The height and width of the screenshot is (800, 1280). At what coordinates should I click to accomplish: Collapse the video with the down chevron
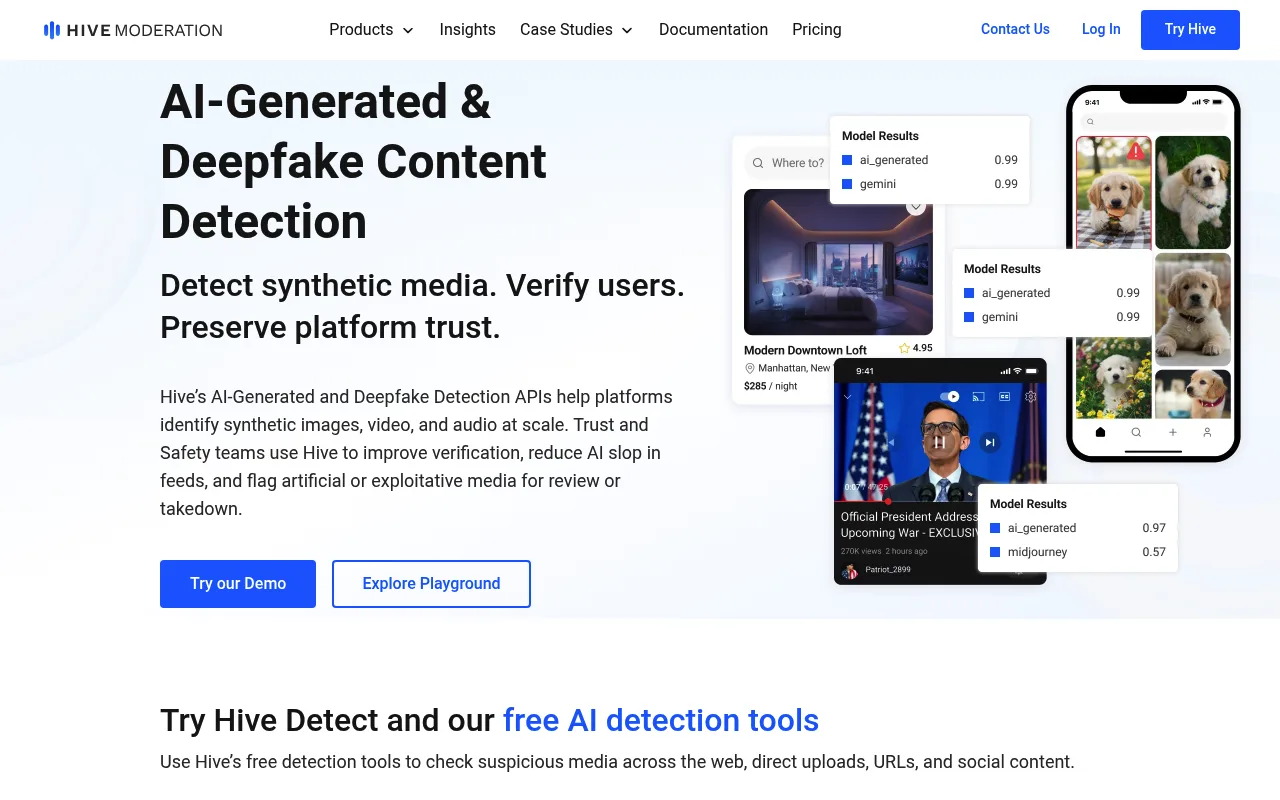(x=848, y=397)
